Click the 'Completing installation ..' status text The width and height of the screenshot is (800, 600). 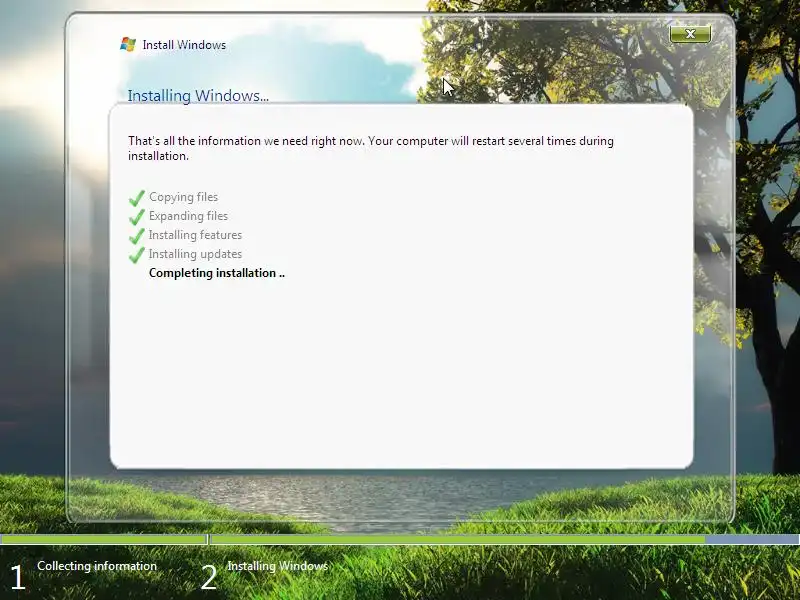point(217,273)
